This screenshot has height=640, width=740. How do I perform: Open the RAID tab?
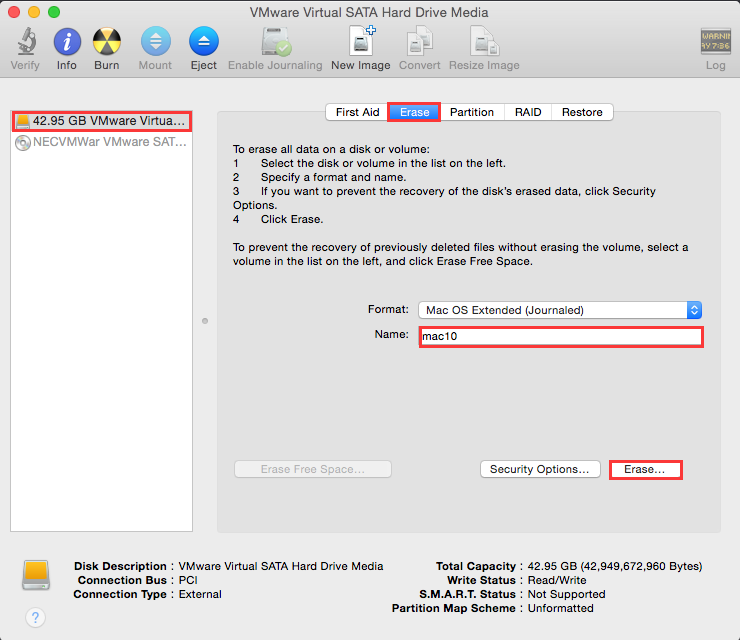(528, 112)
